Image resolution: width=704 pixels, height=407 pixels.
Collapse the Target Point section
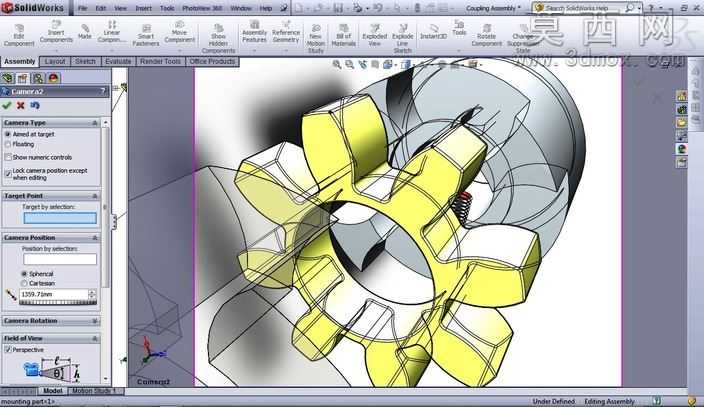coord(95,196)
